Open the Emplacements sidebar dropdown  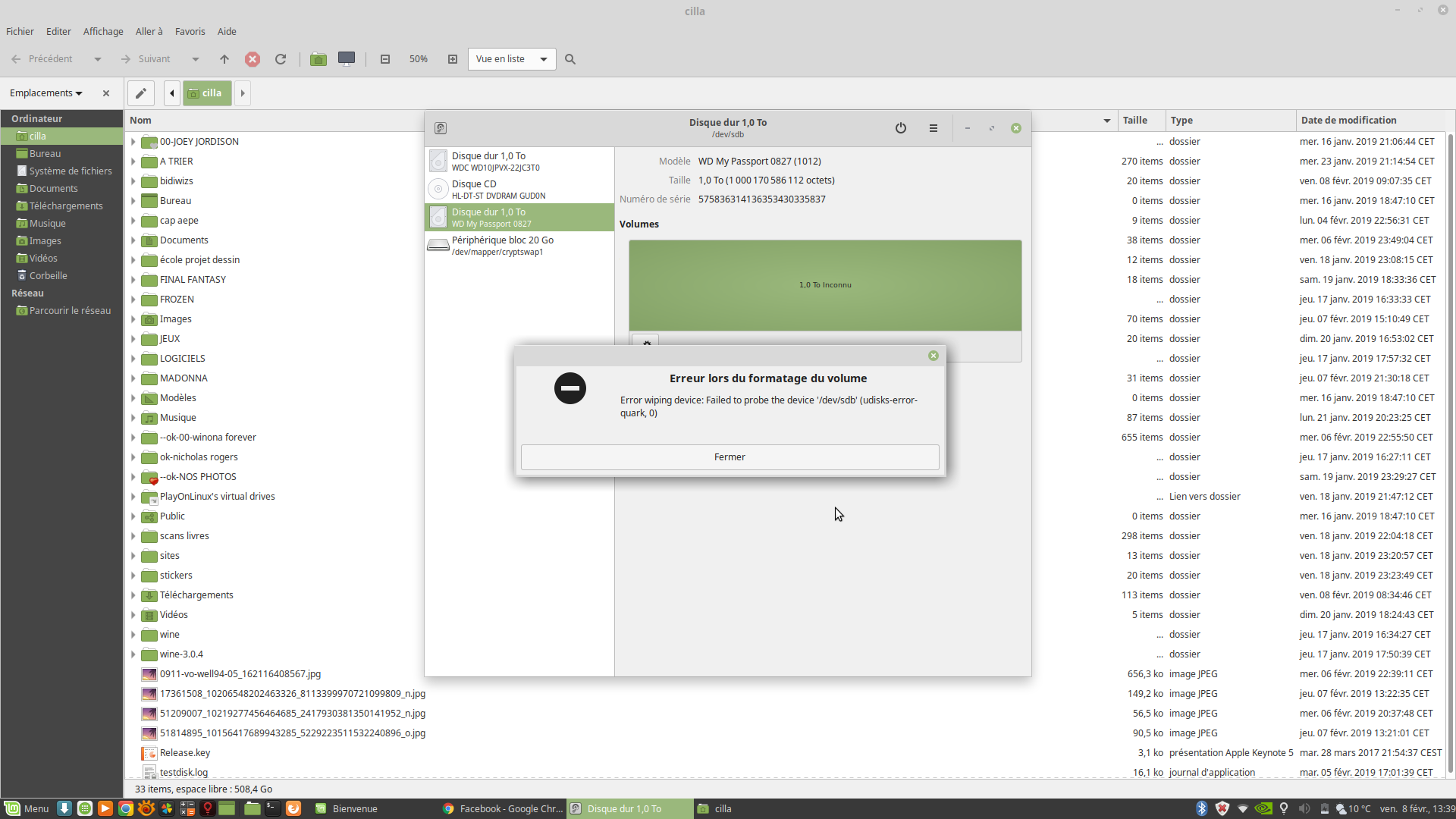pos(46,93)
